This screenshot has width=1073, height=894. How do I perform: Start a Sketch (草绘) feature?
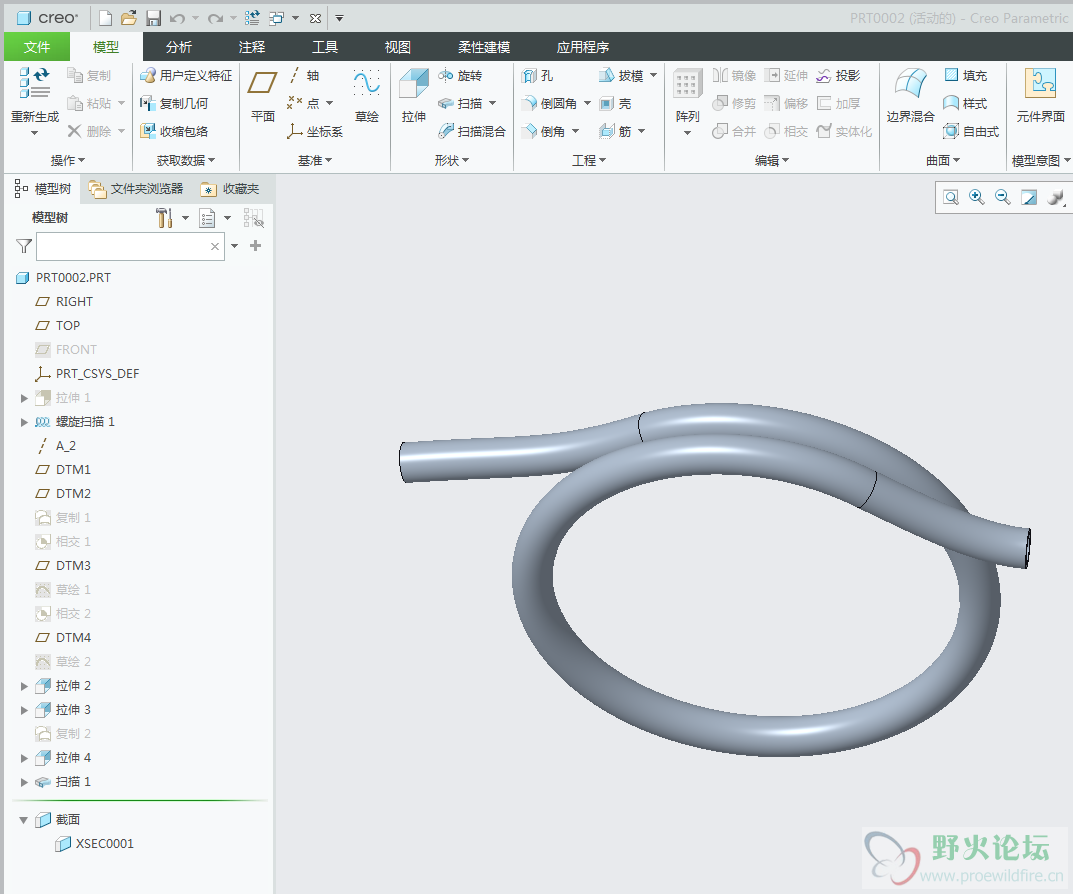(367, 95)
